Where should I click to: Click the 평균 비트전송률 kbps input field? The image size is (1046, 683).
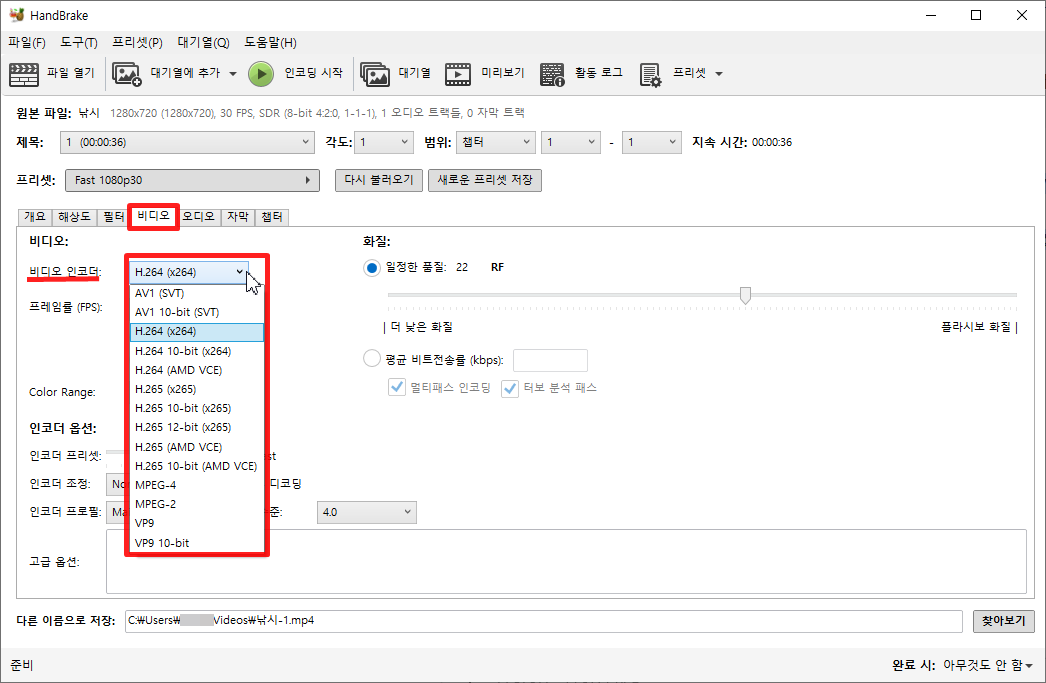point(550,360)
